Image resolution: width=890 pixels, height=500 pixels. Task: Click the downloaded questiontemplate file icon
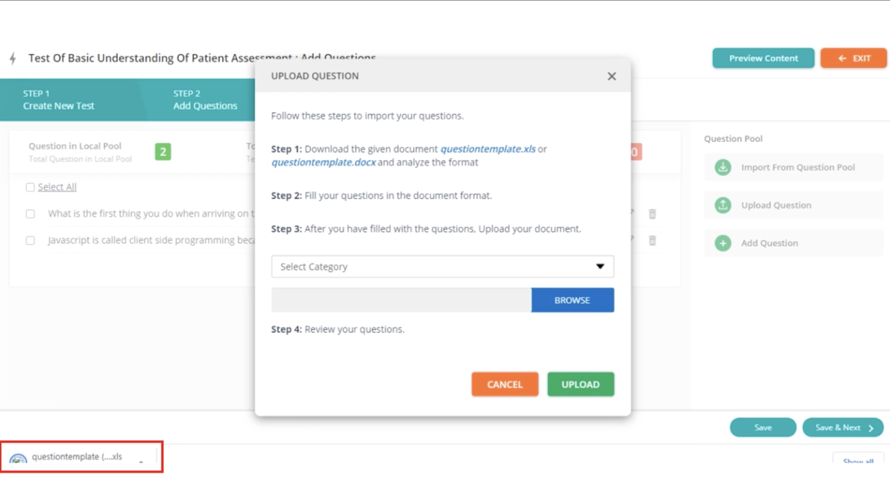click(18, 459)
